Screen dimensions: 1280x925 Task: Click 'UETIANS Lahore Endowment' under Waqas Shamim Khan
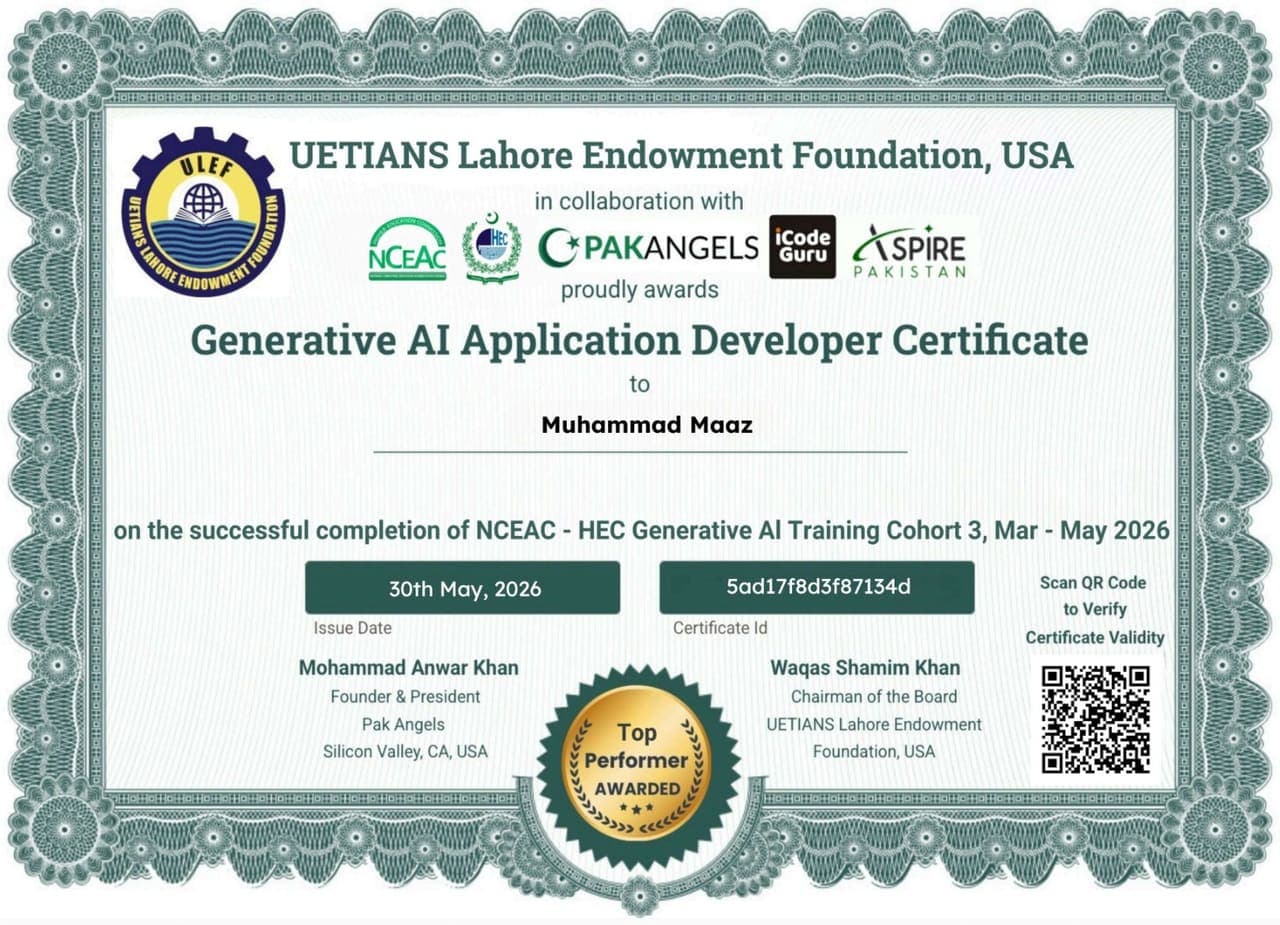coord(874,724)
